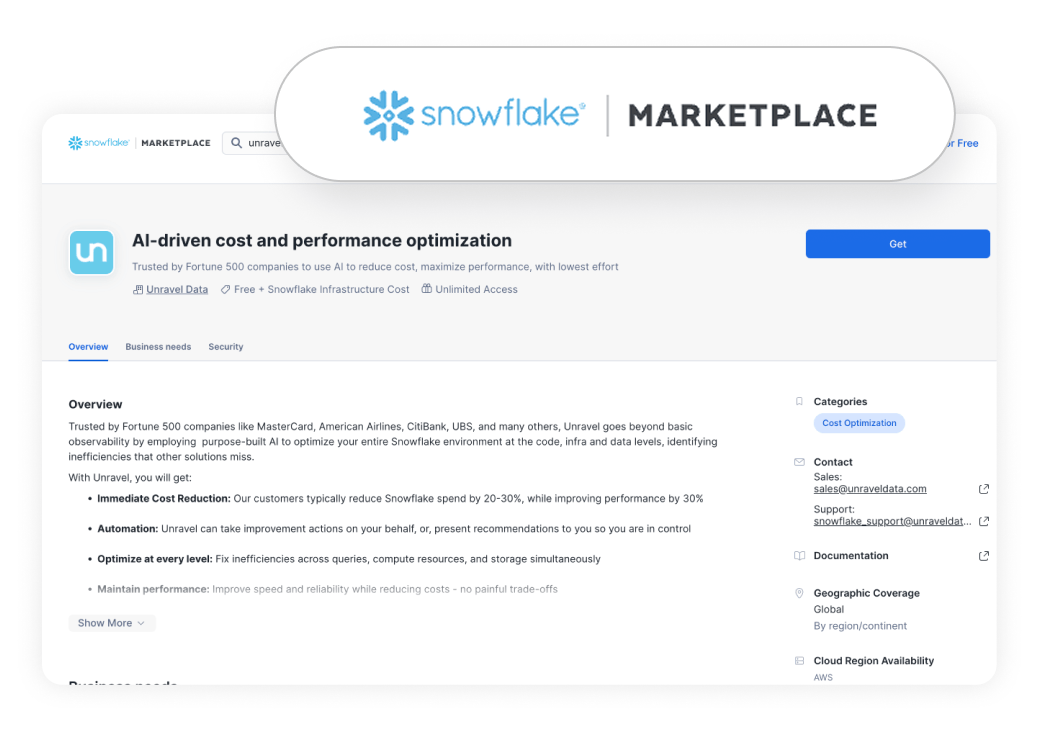1040x730 pixels.
Task: Open the Unravel Data provider link
Action: [177, 290]
